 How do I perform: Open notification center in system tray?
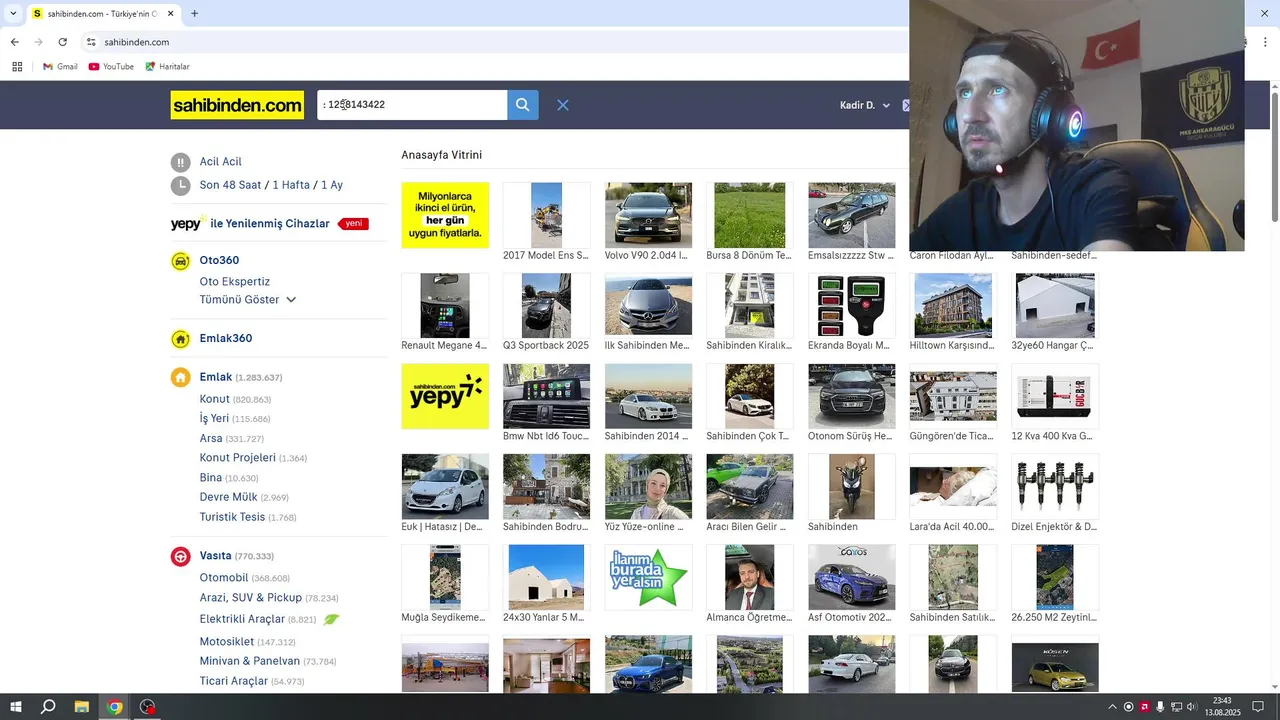click(x=1258, y=707)
